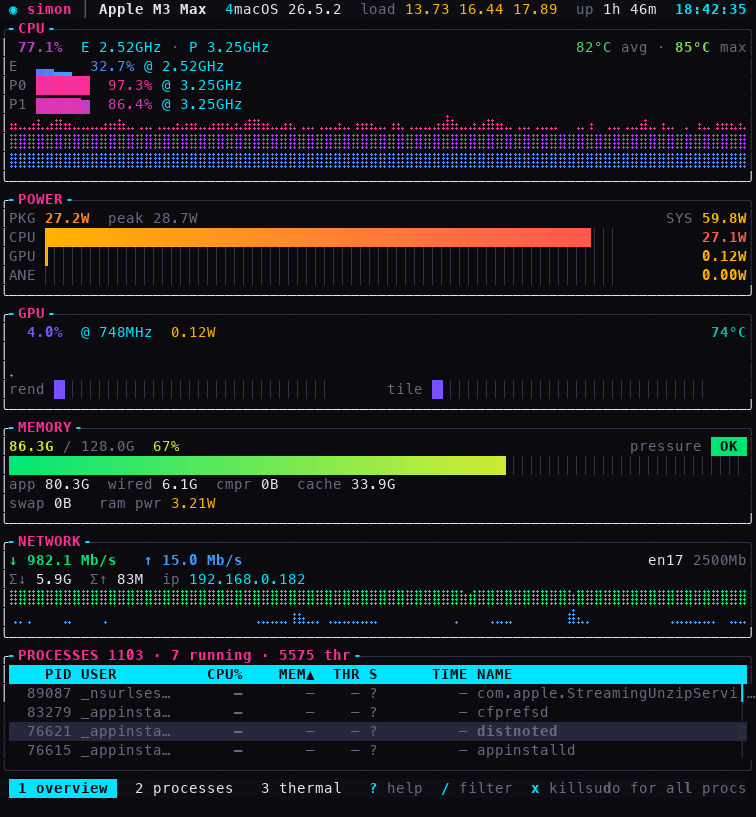Click the E cluster usage bar
The height and width of the screenshot is (817, 756).
coord(54,71)
